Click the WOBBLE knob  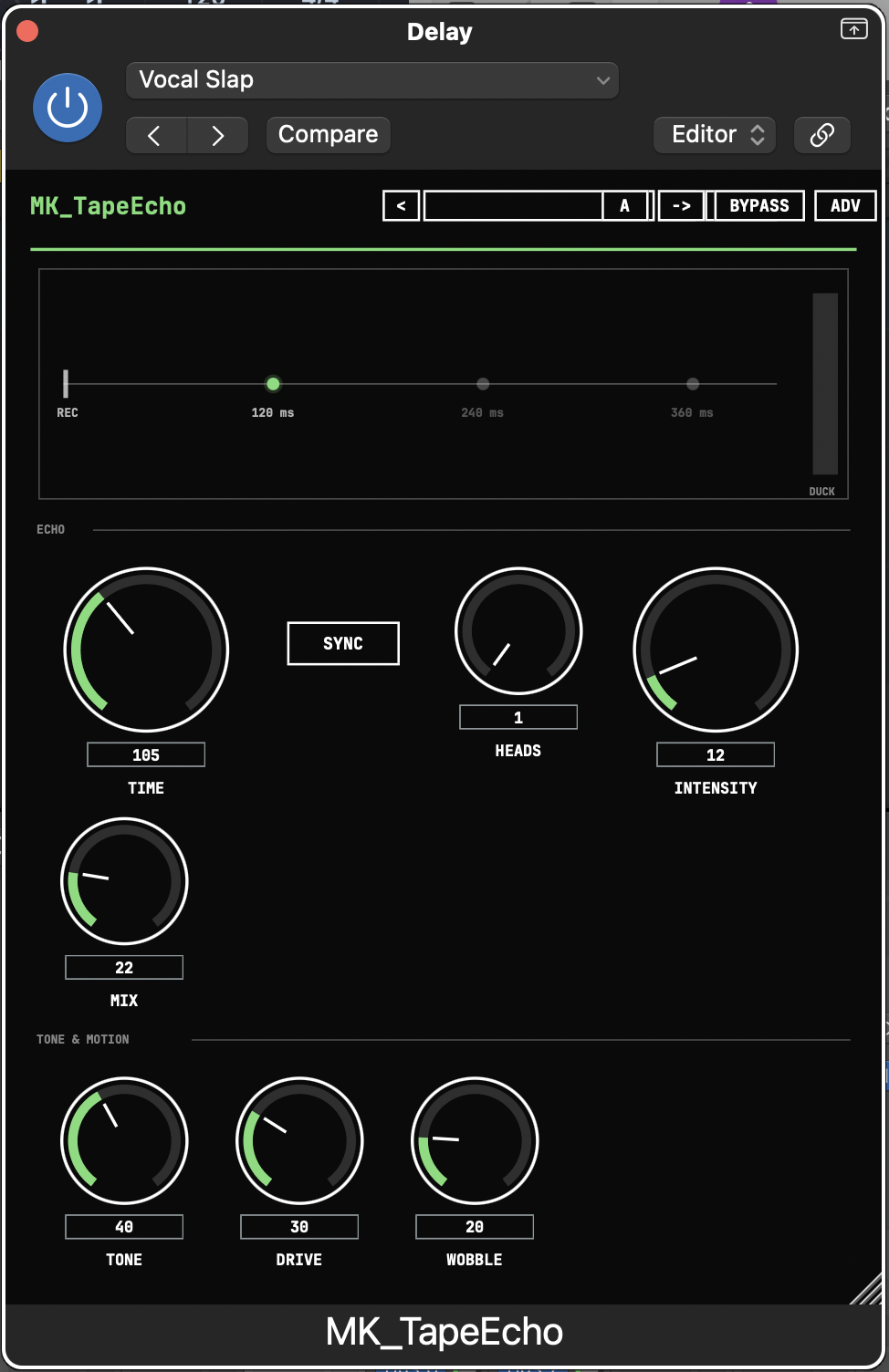475,1140
